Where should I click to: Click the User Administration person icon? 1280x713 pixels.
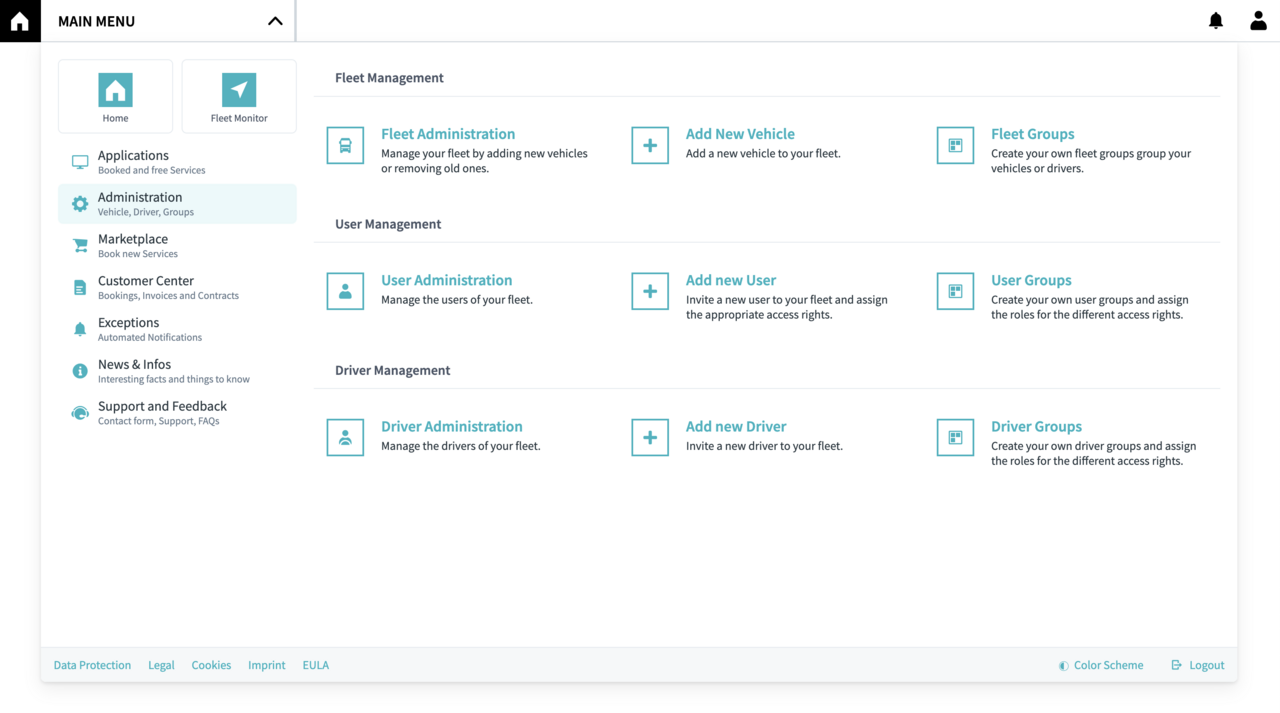click(345, 292)
